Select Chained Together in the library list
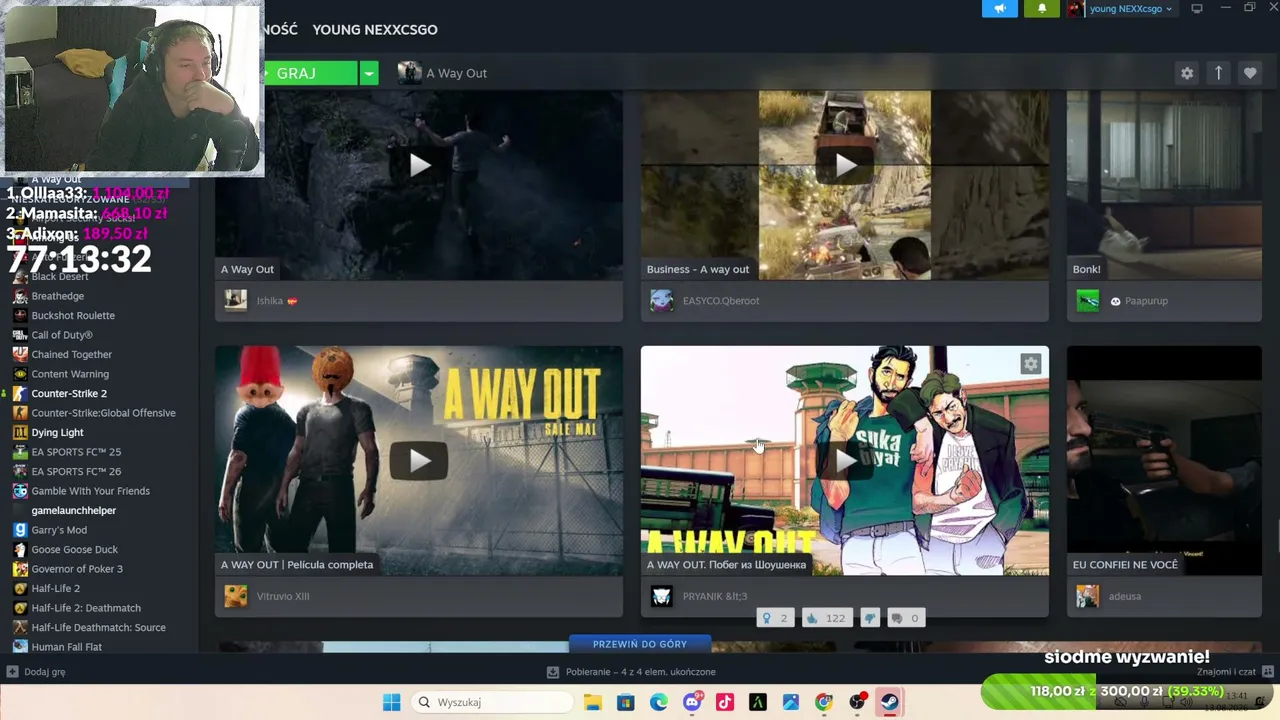The width and height of the screenshot is (1280, 720). click(x=71, y=355)
